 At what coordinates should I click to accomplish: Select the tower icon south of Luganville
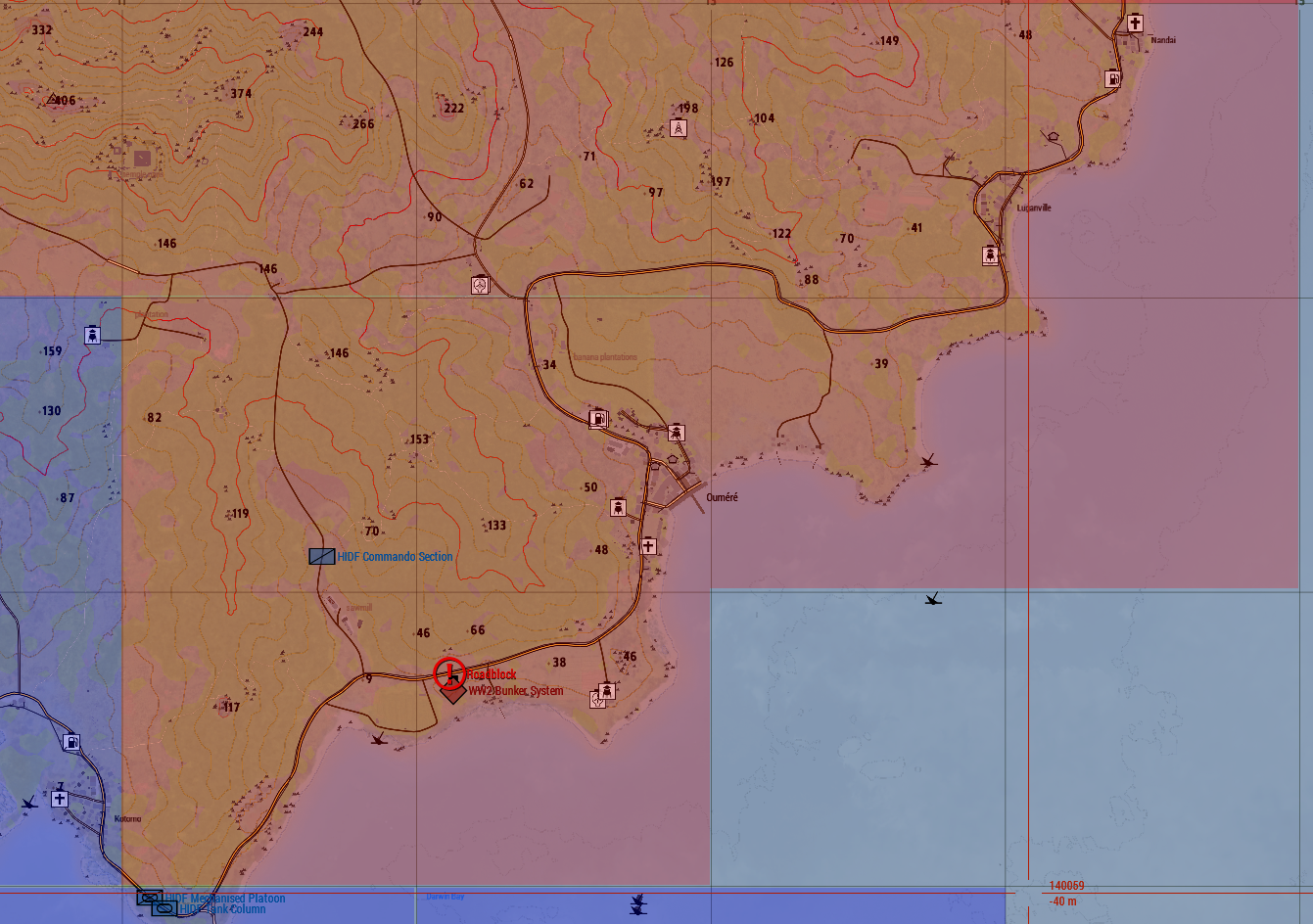point(991,255)
